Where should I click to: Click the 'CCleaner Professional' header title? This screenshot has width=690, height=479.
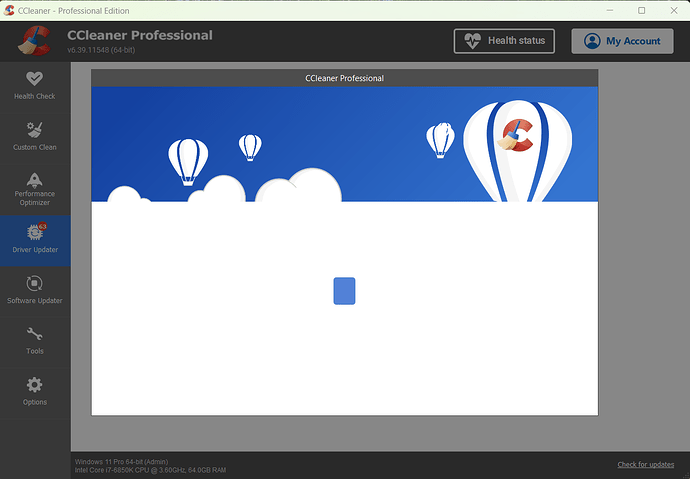tap(140, 35)
